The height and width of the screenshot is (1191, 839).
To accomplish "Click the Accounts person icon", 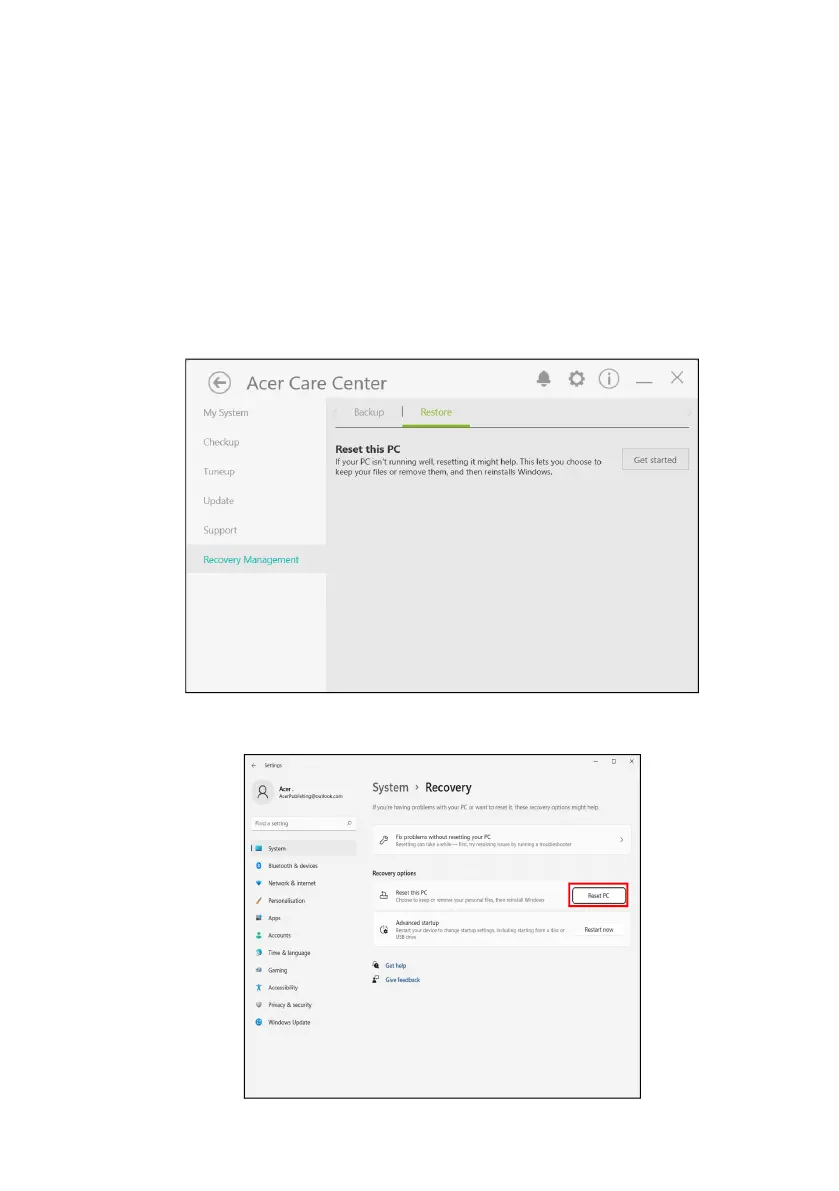I will point(259,936).
